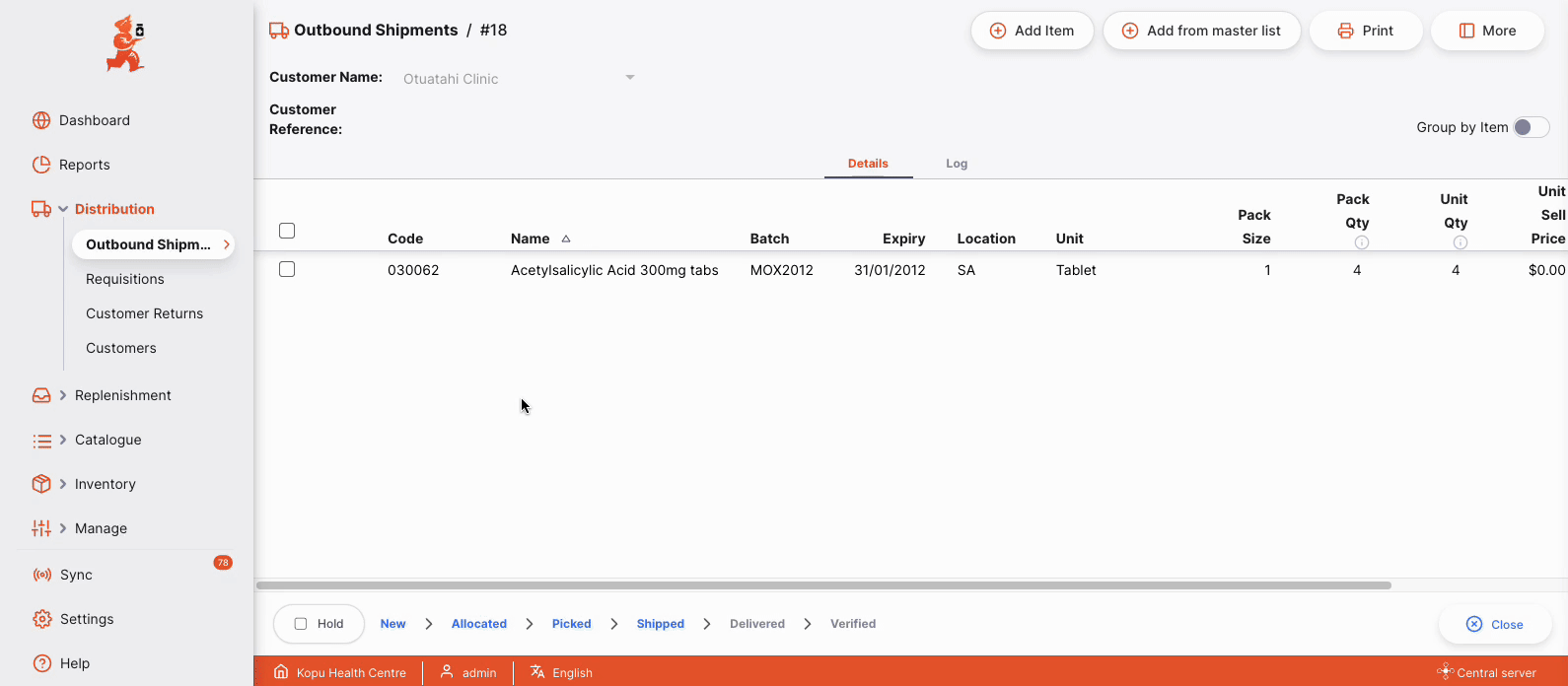
Task: Click the Name column sort arrow
Action: (x=566, y=239)
